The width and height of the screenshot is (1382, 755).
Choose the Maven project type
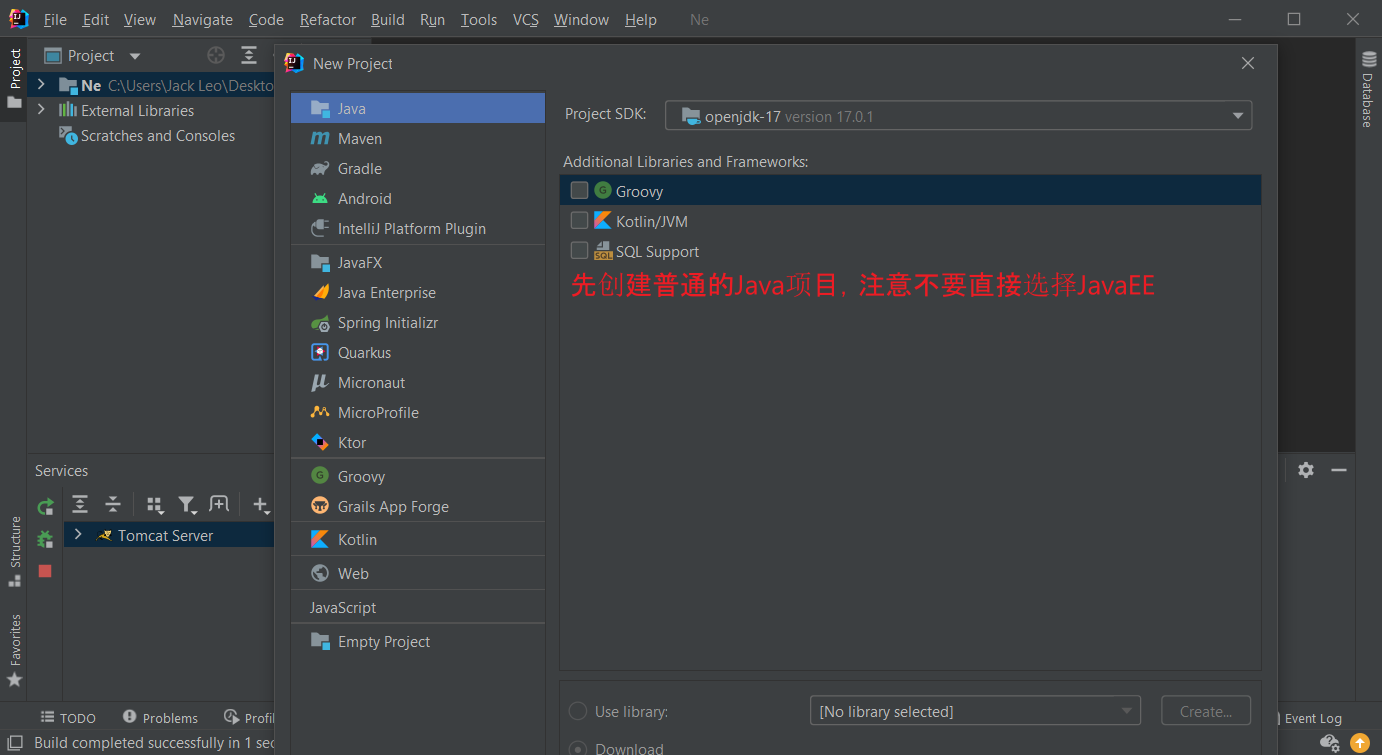click(x=418, y=138)
